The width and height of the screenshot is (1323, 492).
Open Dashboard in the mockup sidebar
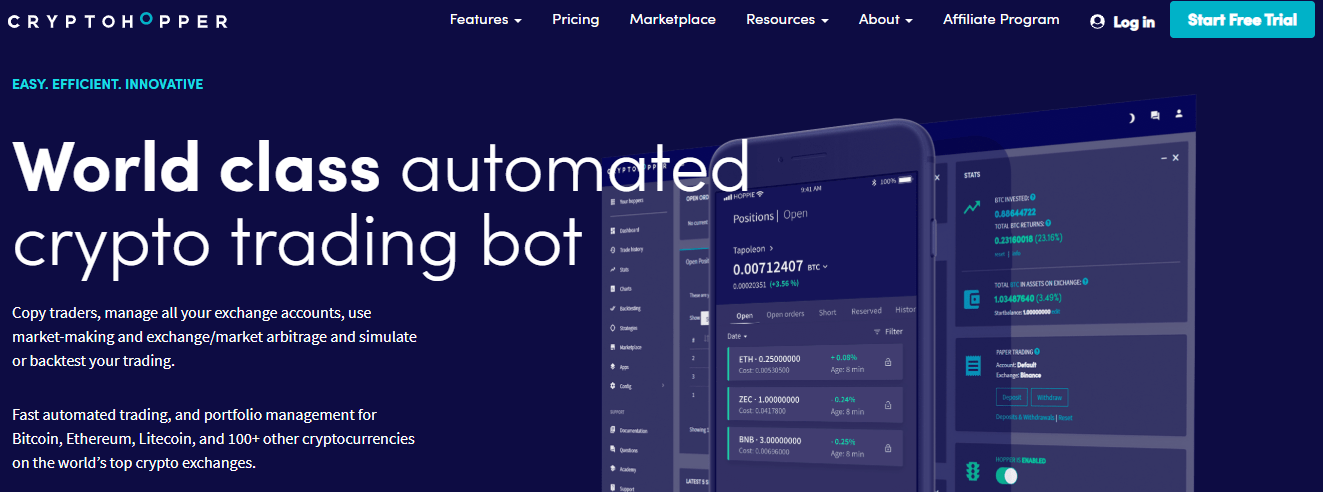tap(629, 230)
